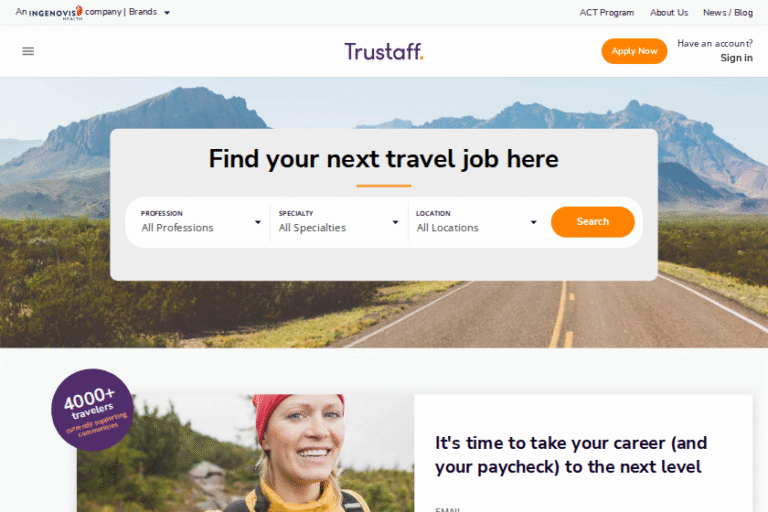The height and width of the screenshot is (512, 768).
Task: Click the Brands label in top bar
Action: [143, 12]
